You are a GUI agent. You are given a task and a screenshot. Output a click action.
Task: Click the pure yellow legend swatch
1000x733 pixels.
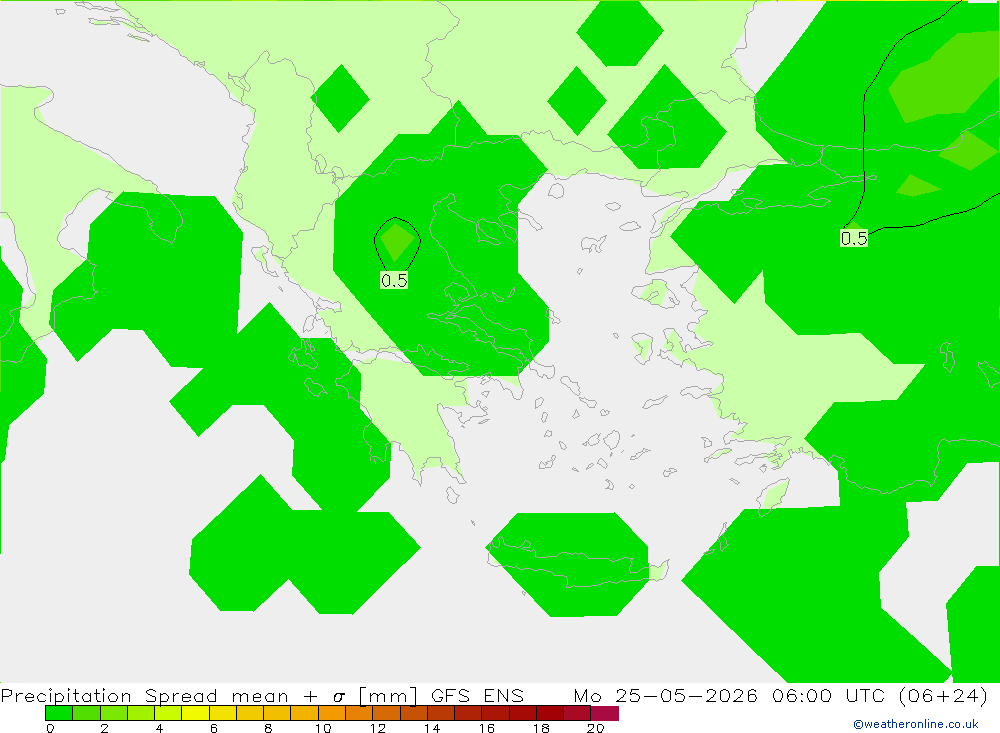point(195,713)
